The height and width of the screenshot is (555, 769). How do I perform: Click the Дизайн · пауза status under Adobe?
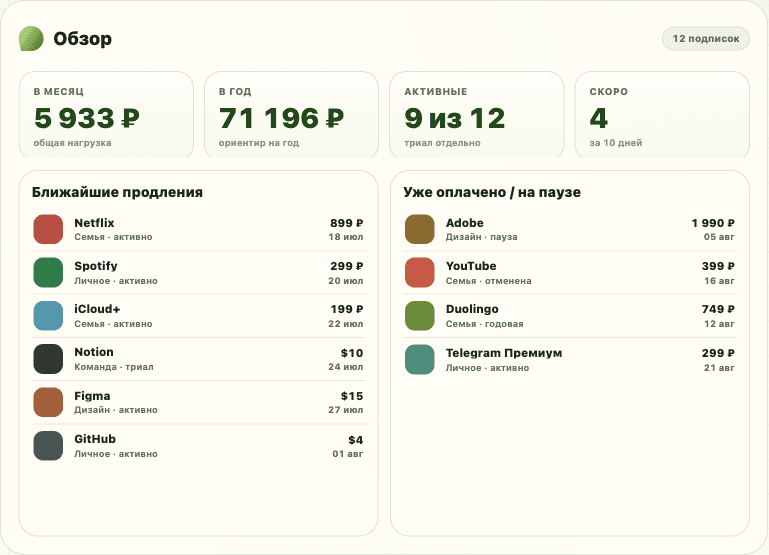[x=482, y=237]
